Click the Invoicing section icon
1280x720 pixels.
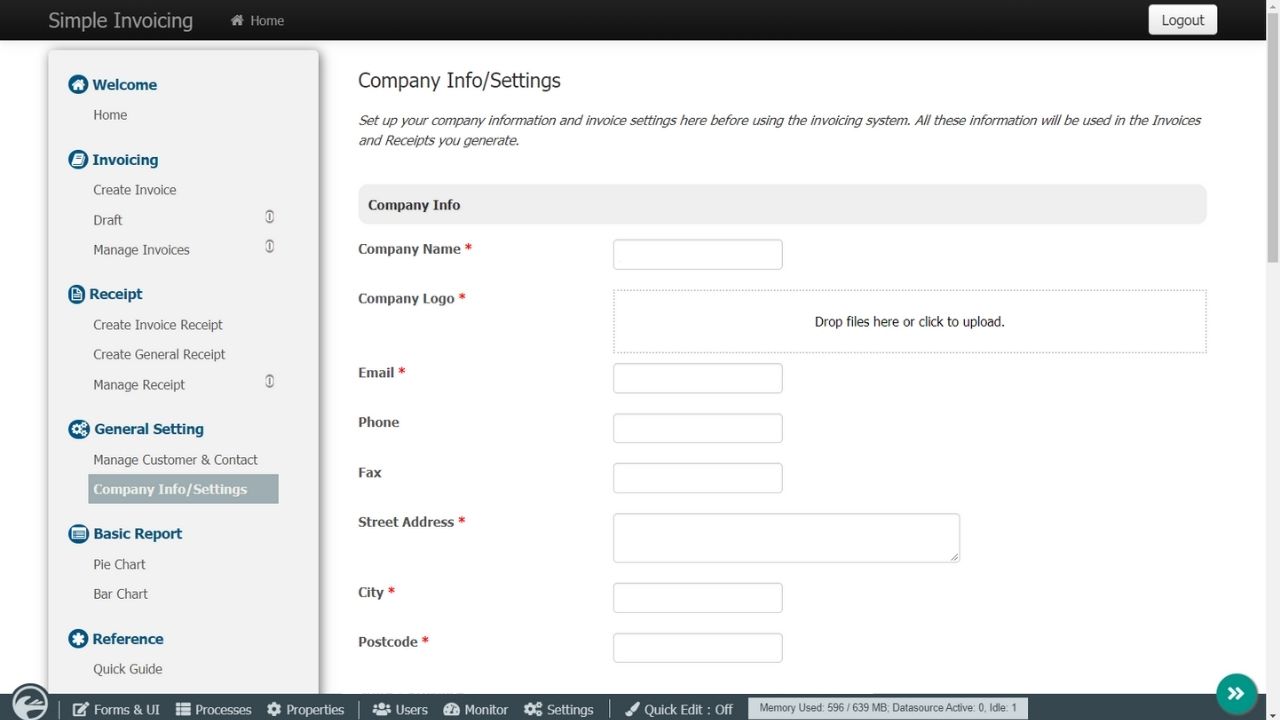coord(78,160)
